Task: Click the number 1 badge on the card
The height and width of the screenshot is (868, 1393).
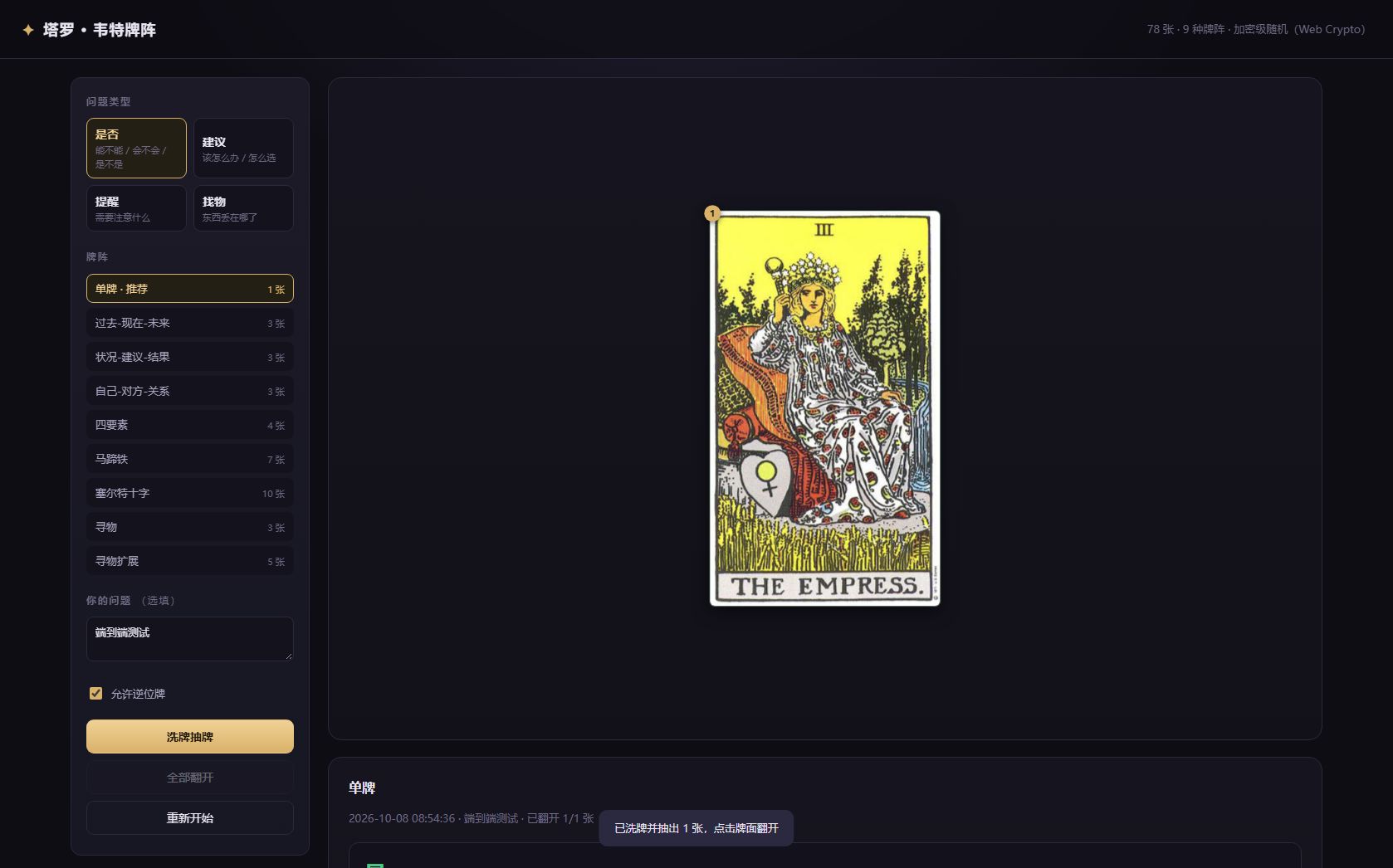Action: pos(711,213)
